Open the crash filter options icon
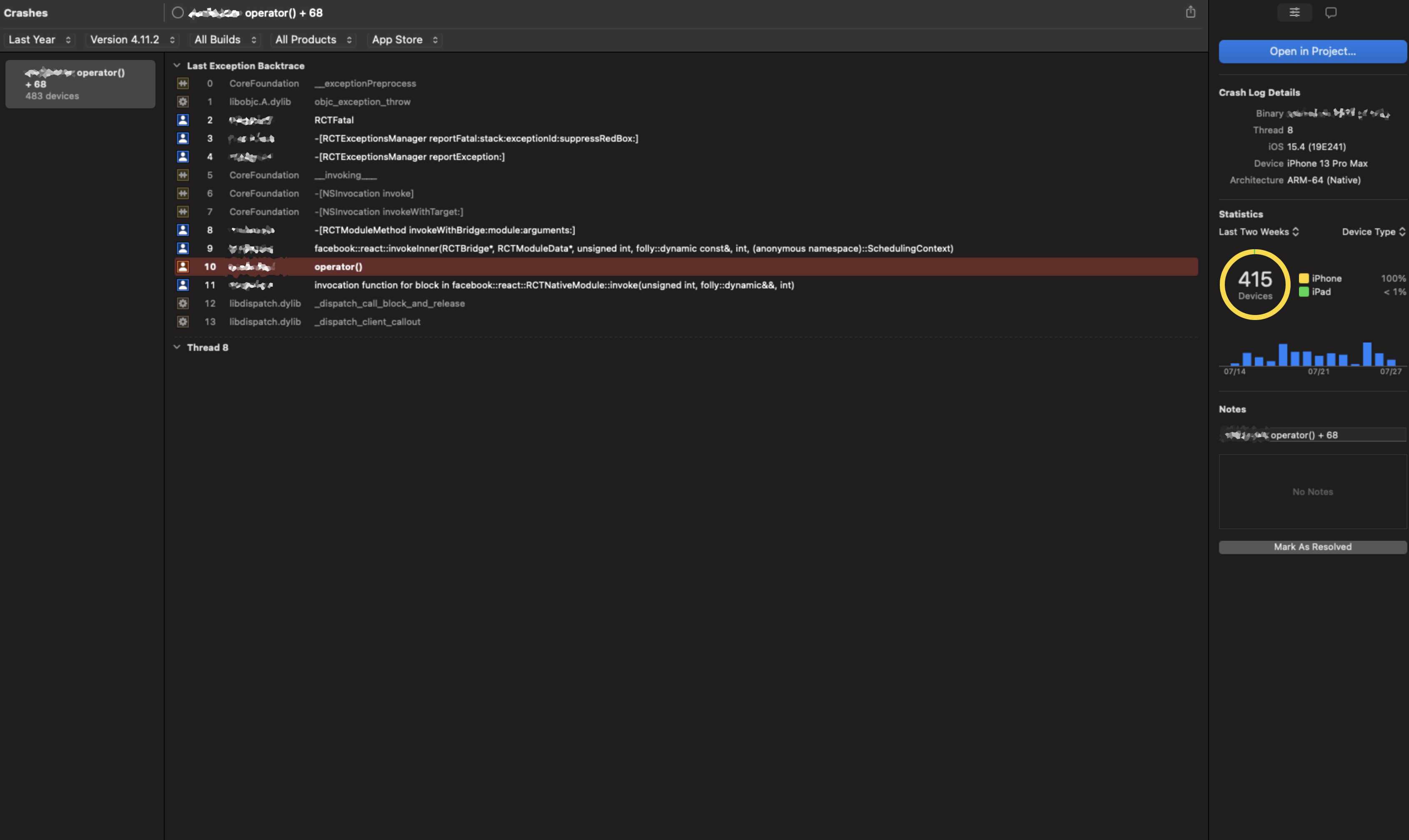Image resolution: width=1409 pixels, height=840 pixels. click(x=1294, y=12)
